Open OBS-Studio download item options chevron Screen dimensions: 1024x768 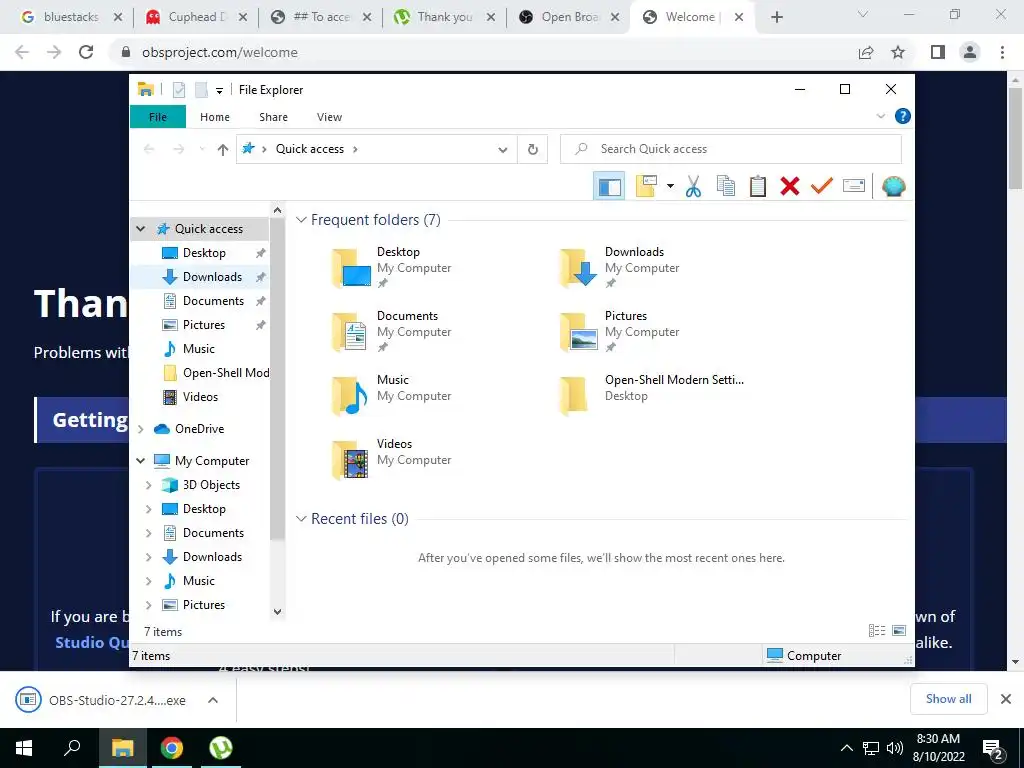pyautogui.click(x=213, y=700)
